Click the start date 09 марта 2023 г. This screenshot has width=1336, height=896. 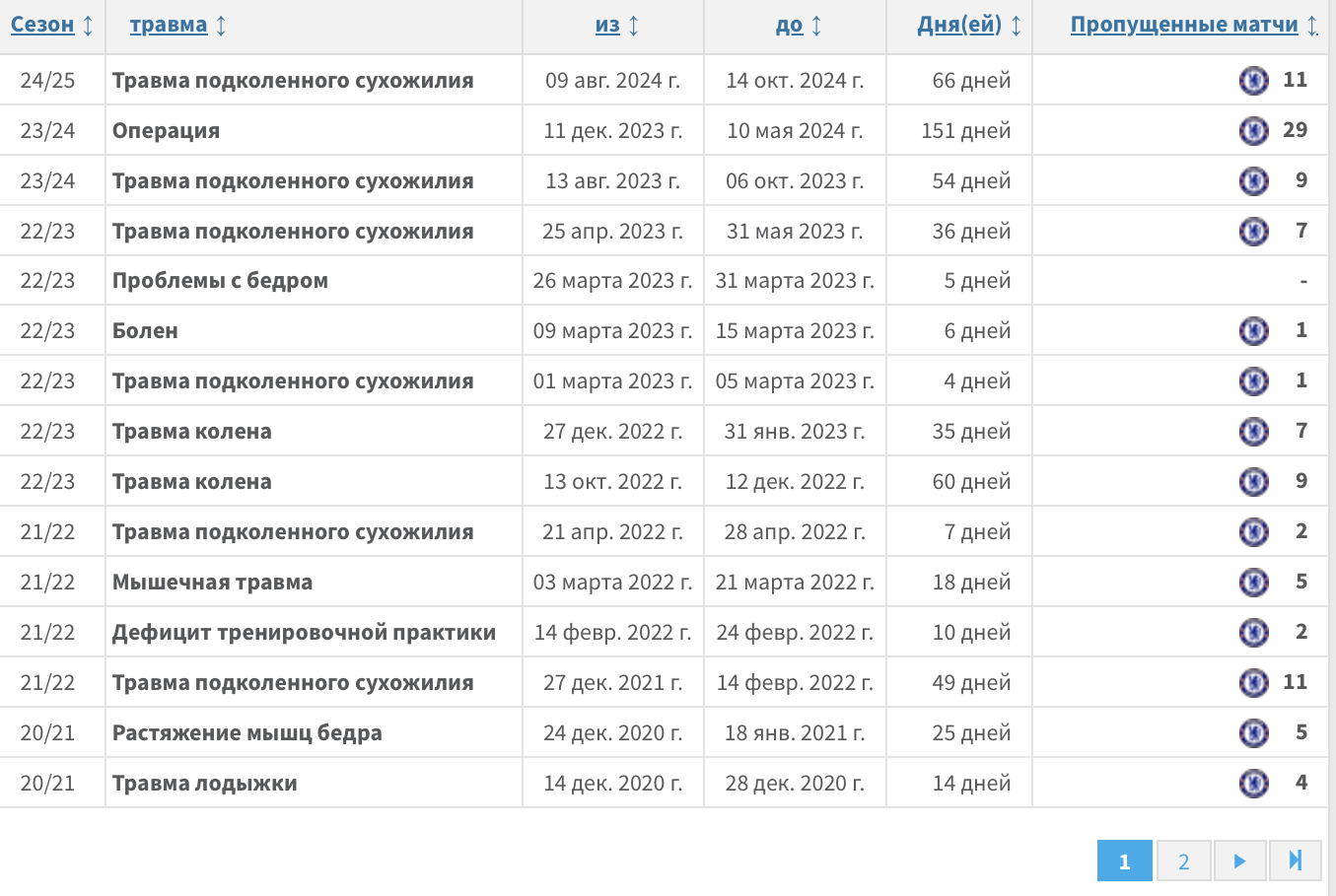[612, 330]
